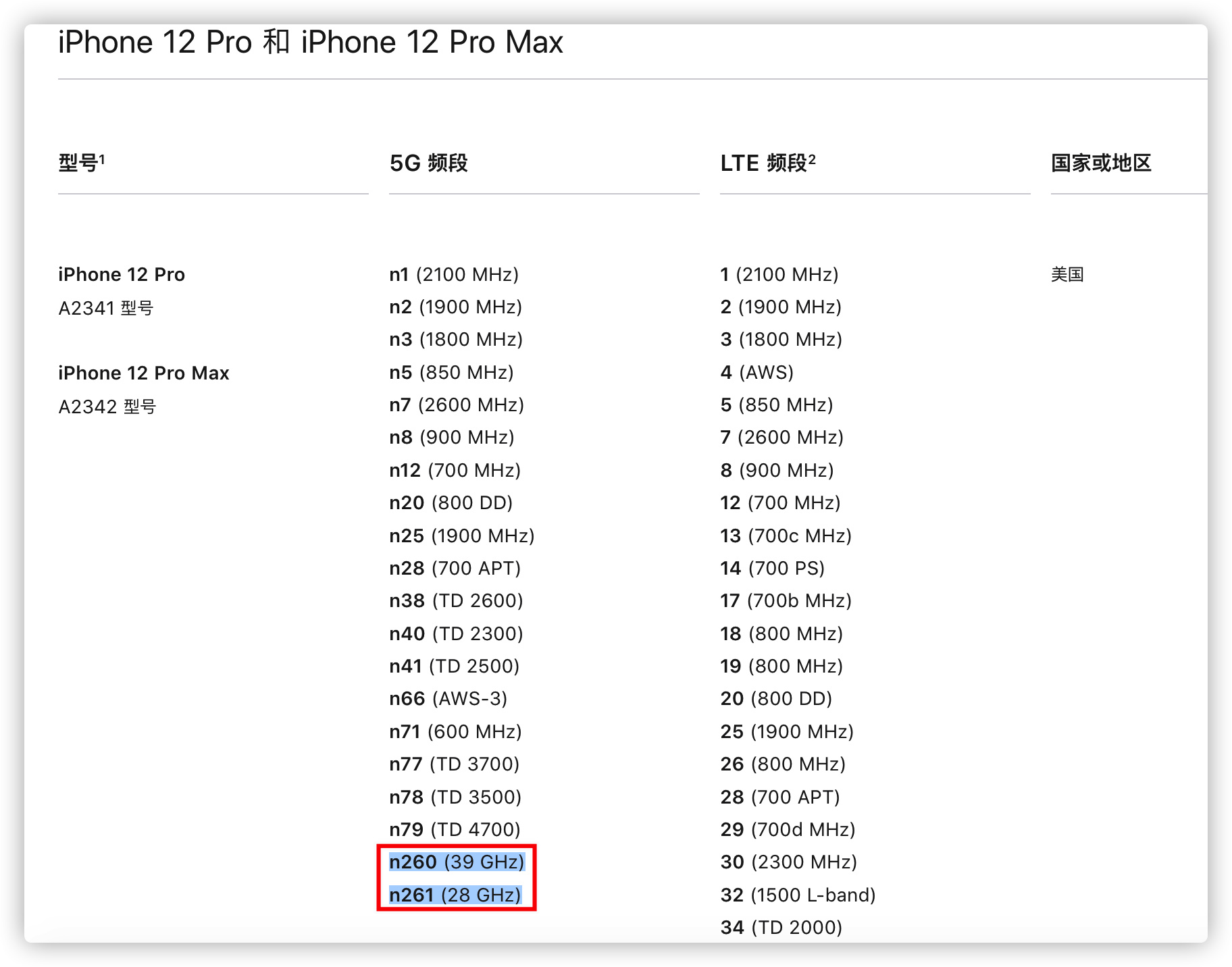Select the 国家或地区 column header
1232x967 pixels.
[x=1101, y=163]
